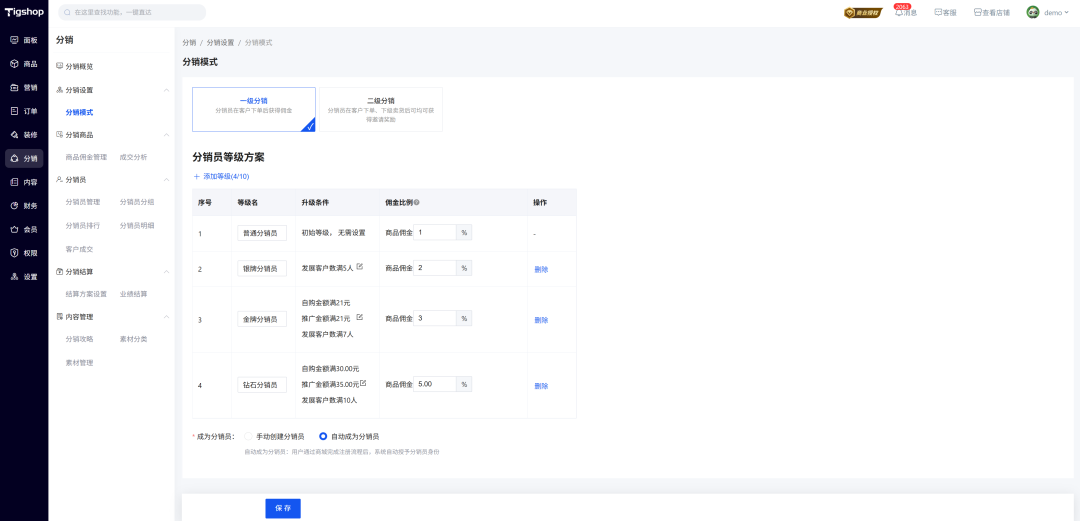Select 手动创建分销员 radio option

[x=275, y=436]
